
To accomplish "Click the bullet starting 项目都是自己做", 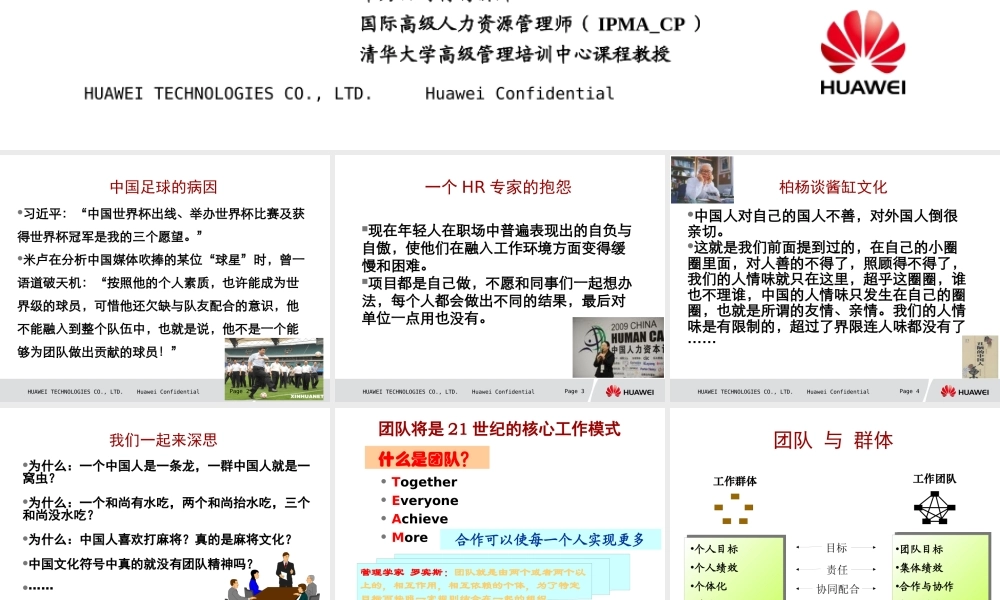I will pyautogui.click(x=497, y=300).
